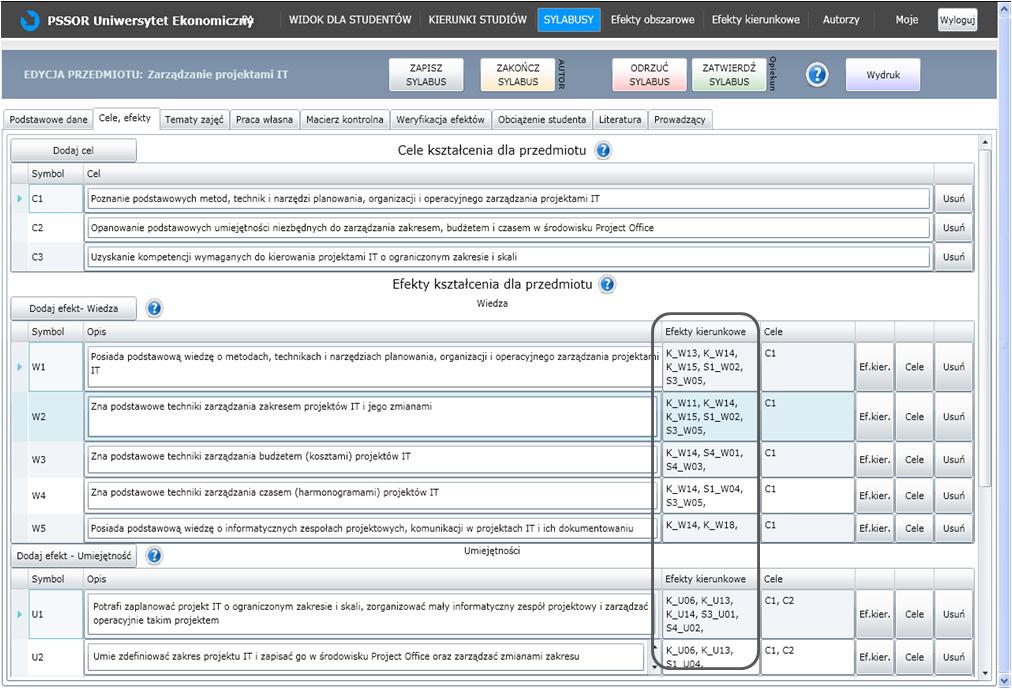Select the W2 symbol cell
The width and height of the screenshot is (1012, 689).
pos(56,417)
